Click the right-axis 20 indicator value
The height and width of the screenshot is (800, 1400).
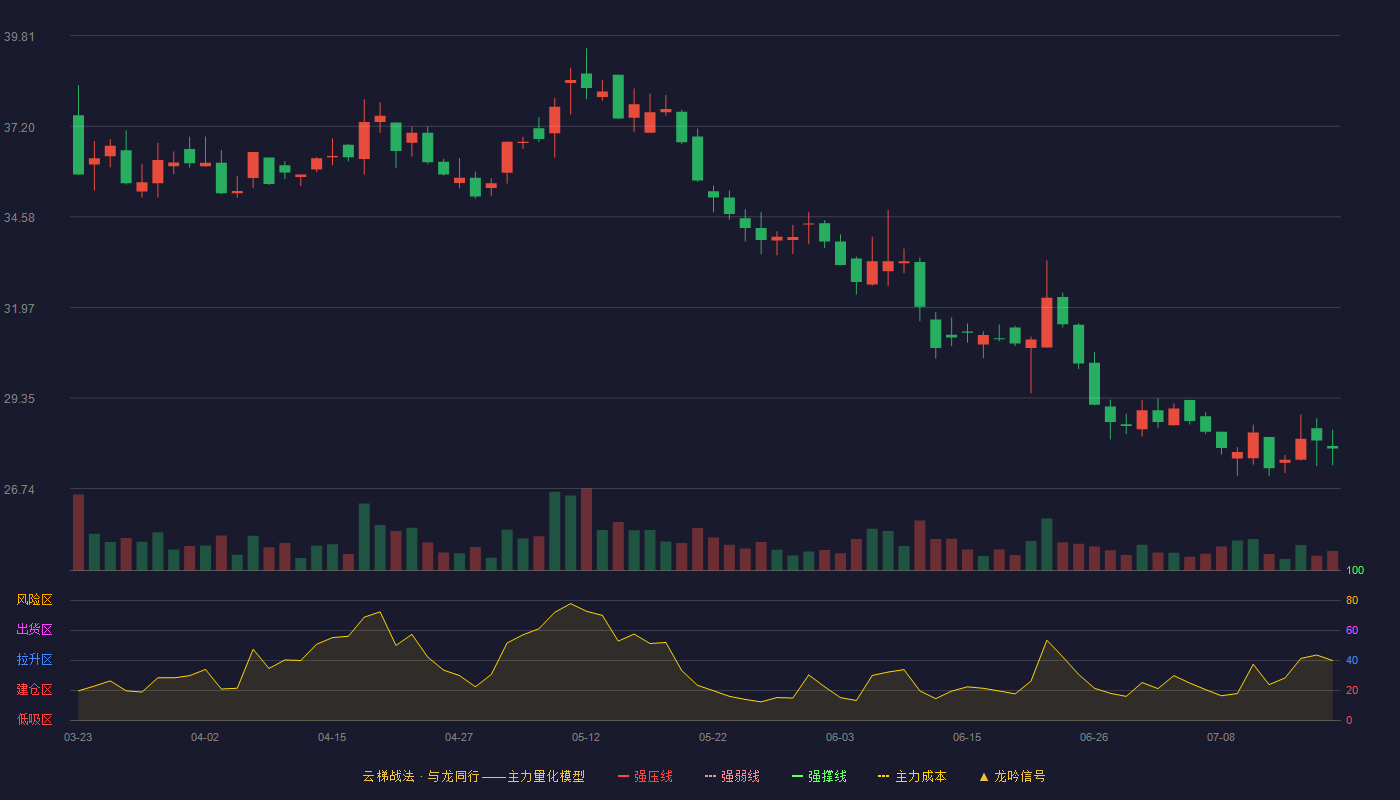tap(1352, 690)
